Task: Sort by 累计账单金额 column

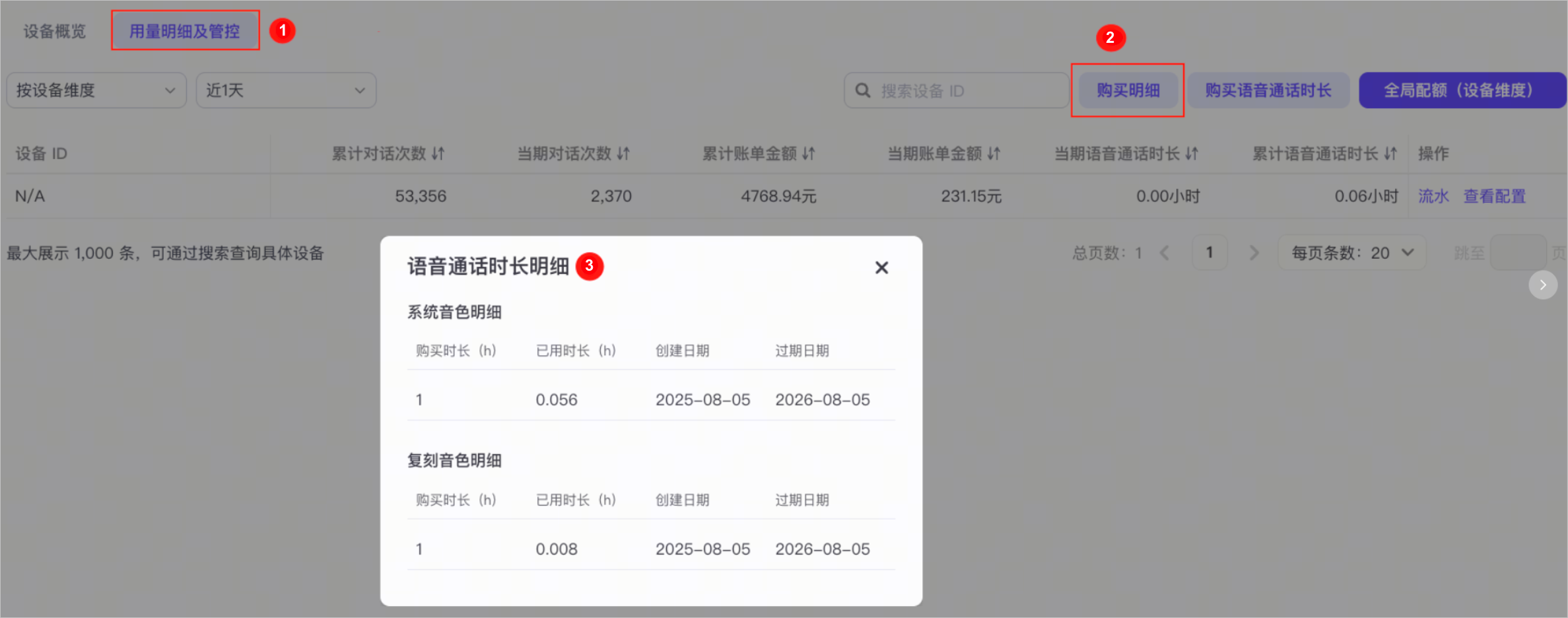Action: tap(809, 154)
